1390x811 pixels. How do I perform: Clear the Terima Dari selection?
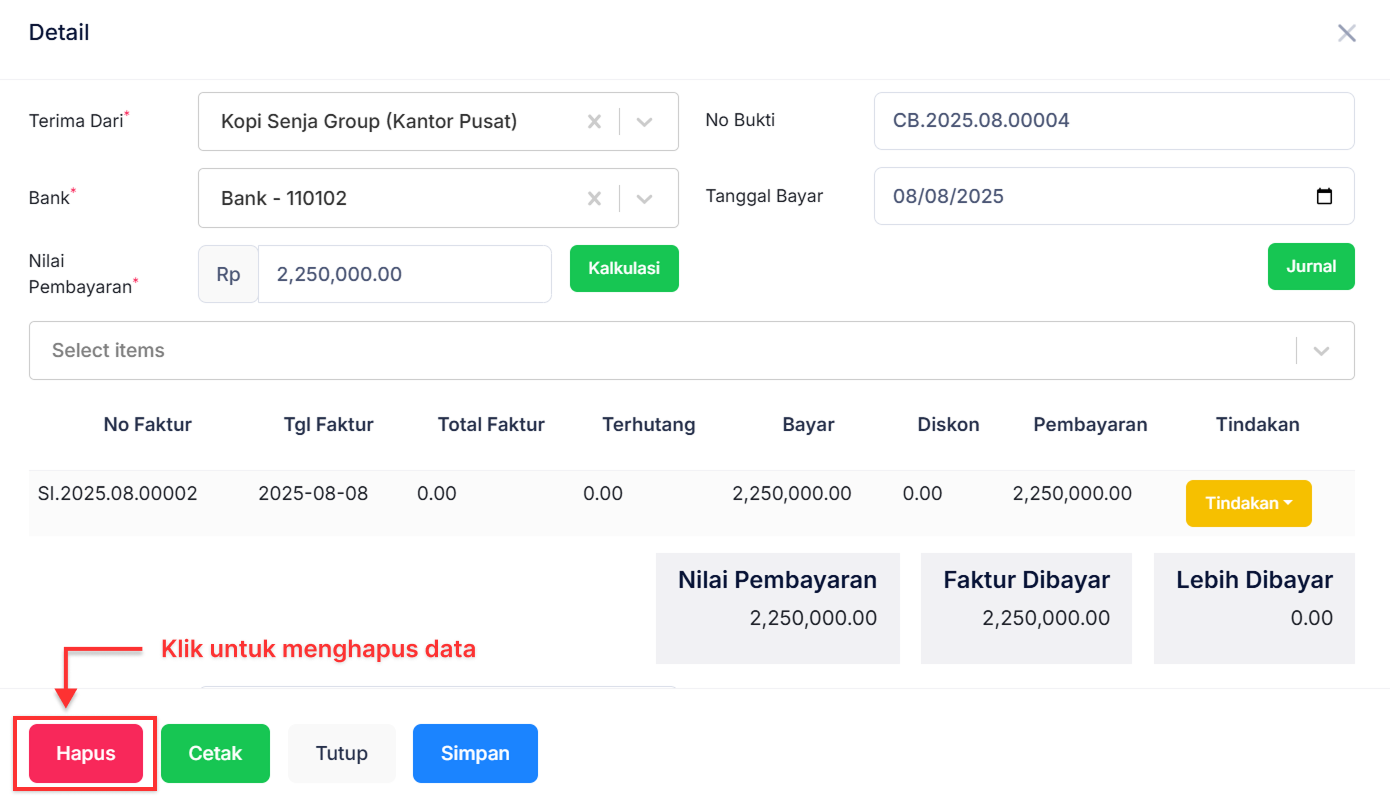pos(594,122)
